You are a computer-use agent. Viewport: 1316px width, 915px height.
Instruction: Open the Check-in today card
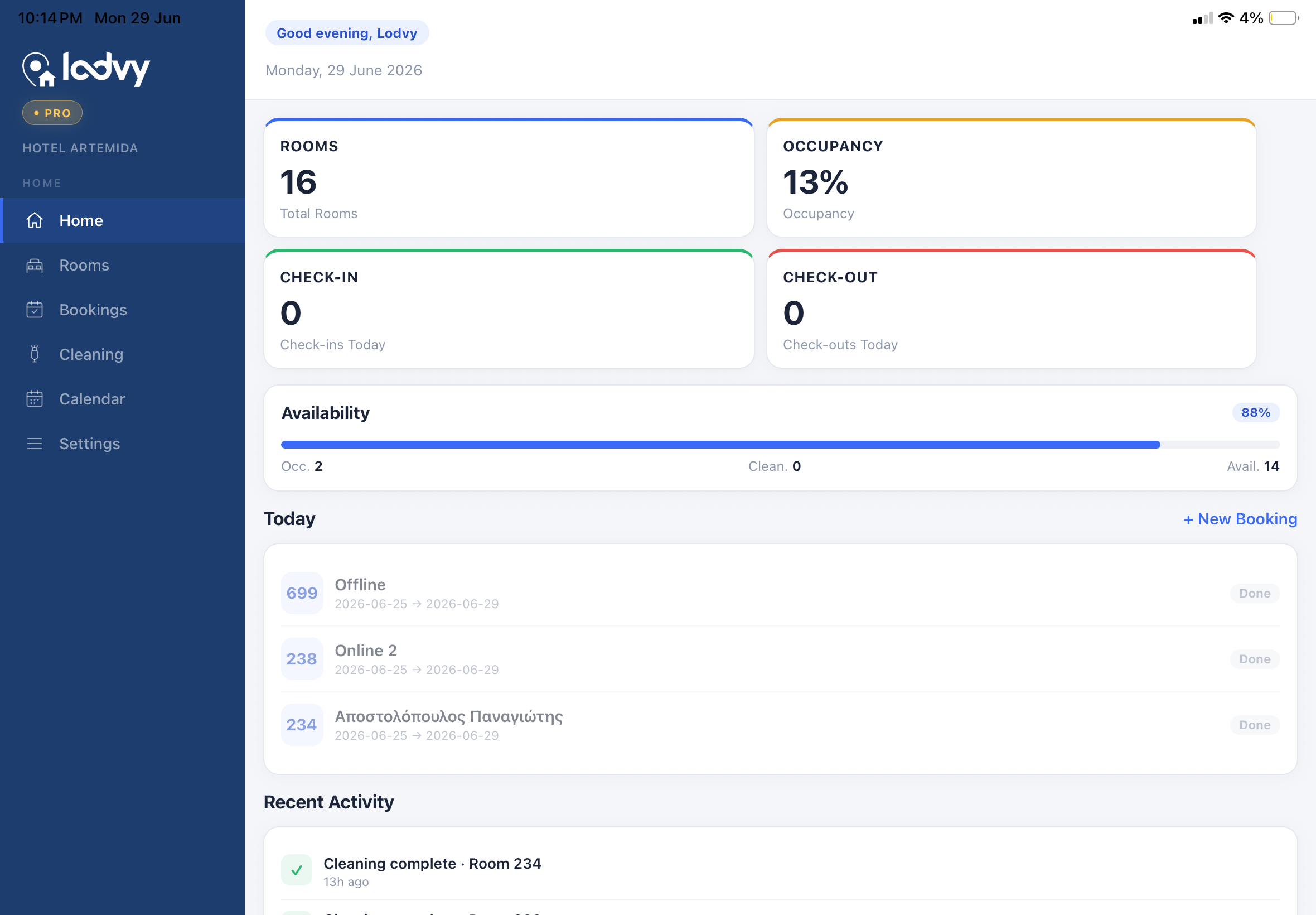[509, 309]
